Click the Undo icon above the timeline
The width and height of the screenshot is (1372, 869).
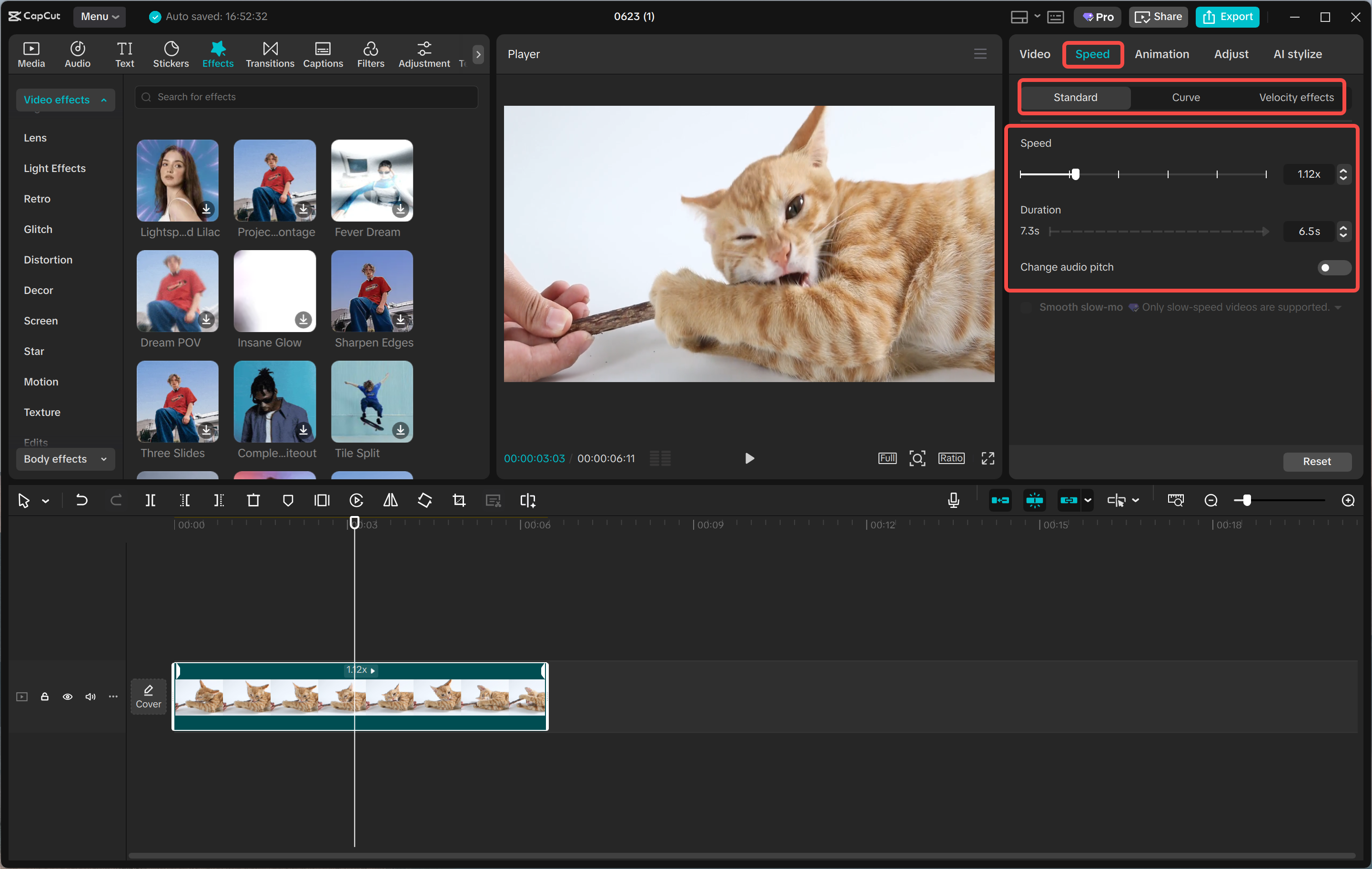coord(81,500)
